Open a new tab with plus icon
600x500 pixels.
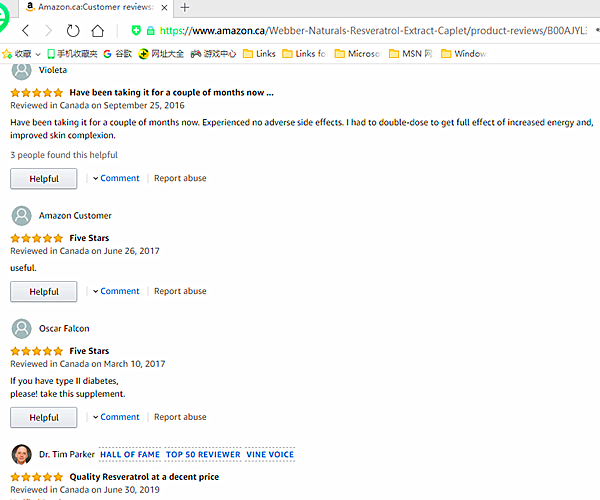coord(185,7)
